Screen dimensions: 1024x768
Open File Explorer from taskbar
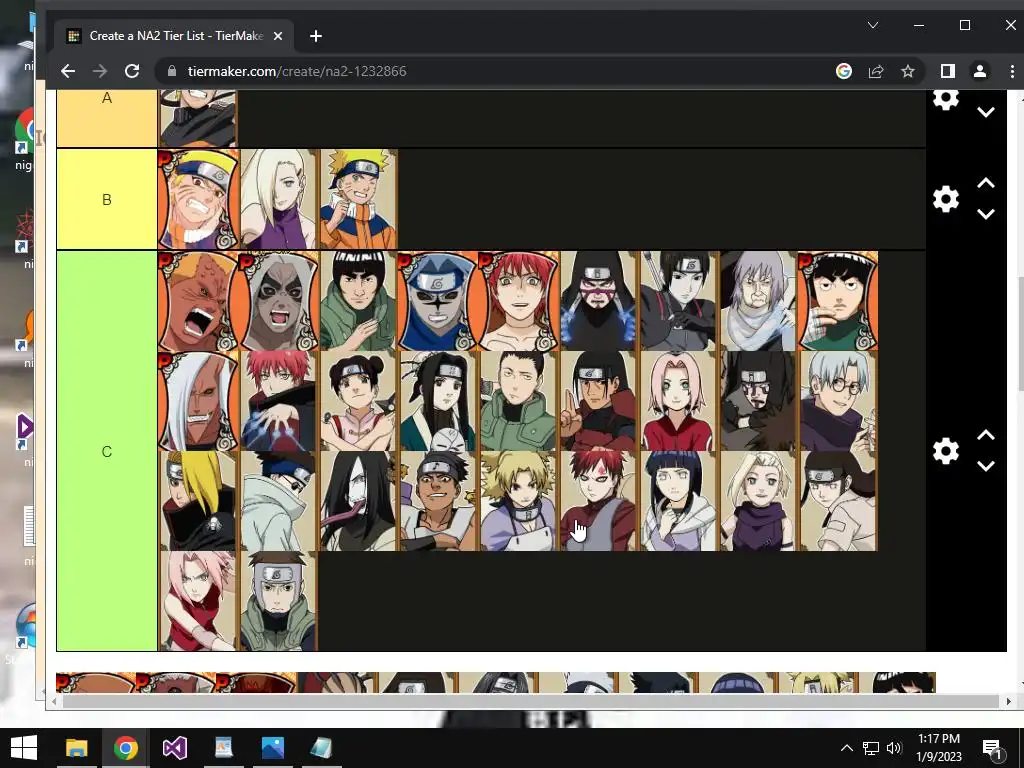click(76, 748)
